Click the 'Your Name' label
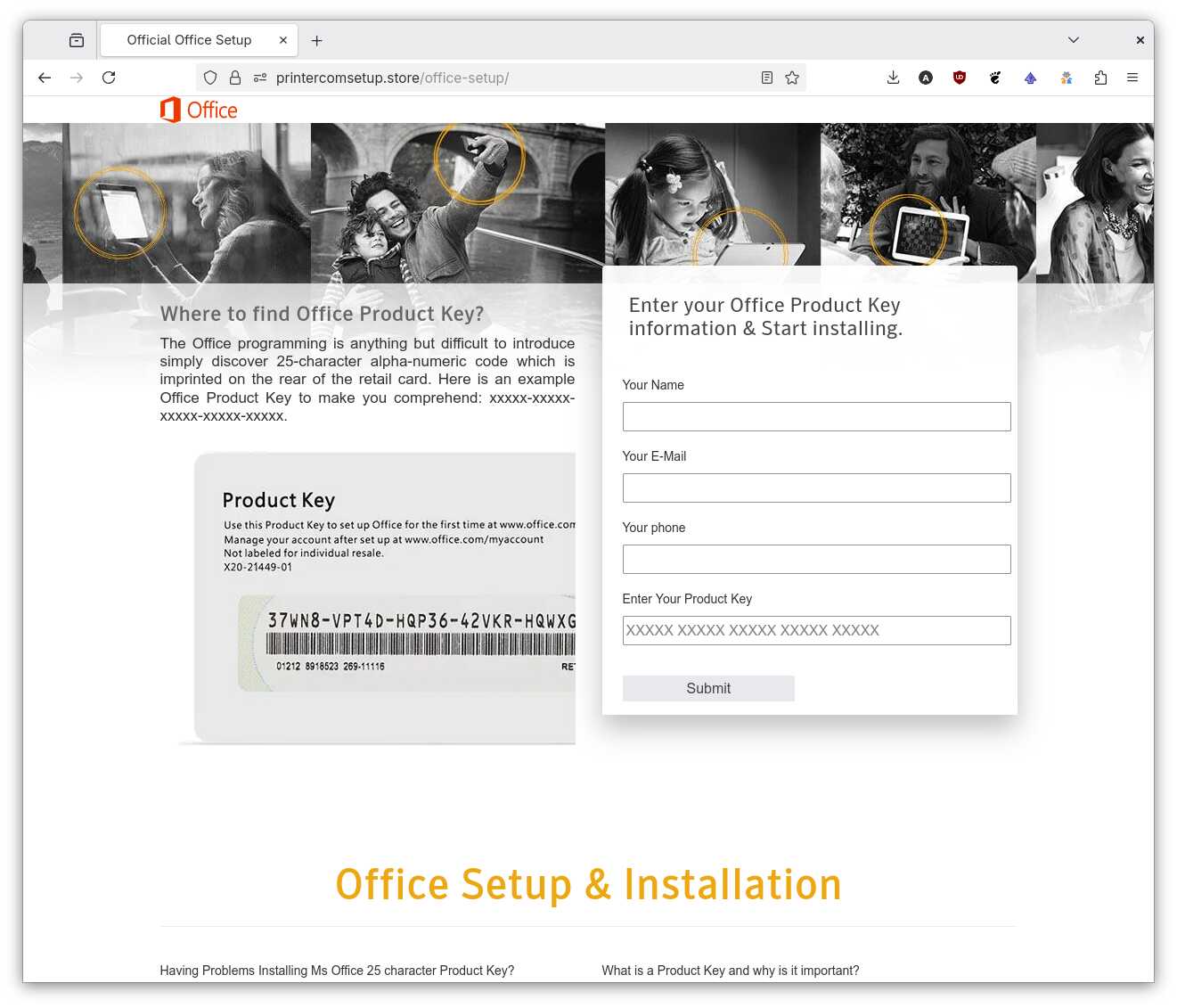 coord(653,385)
